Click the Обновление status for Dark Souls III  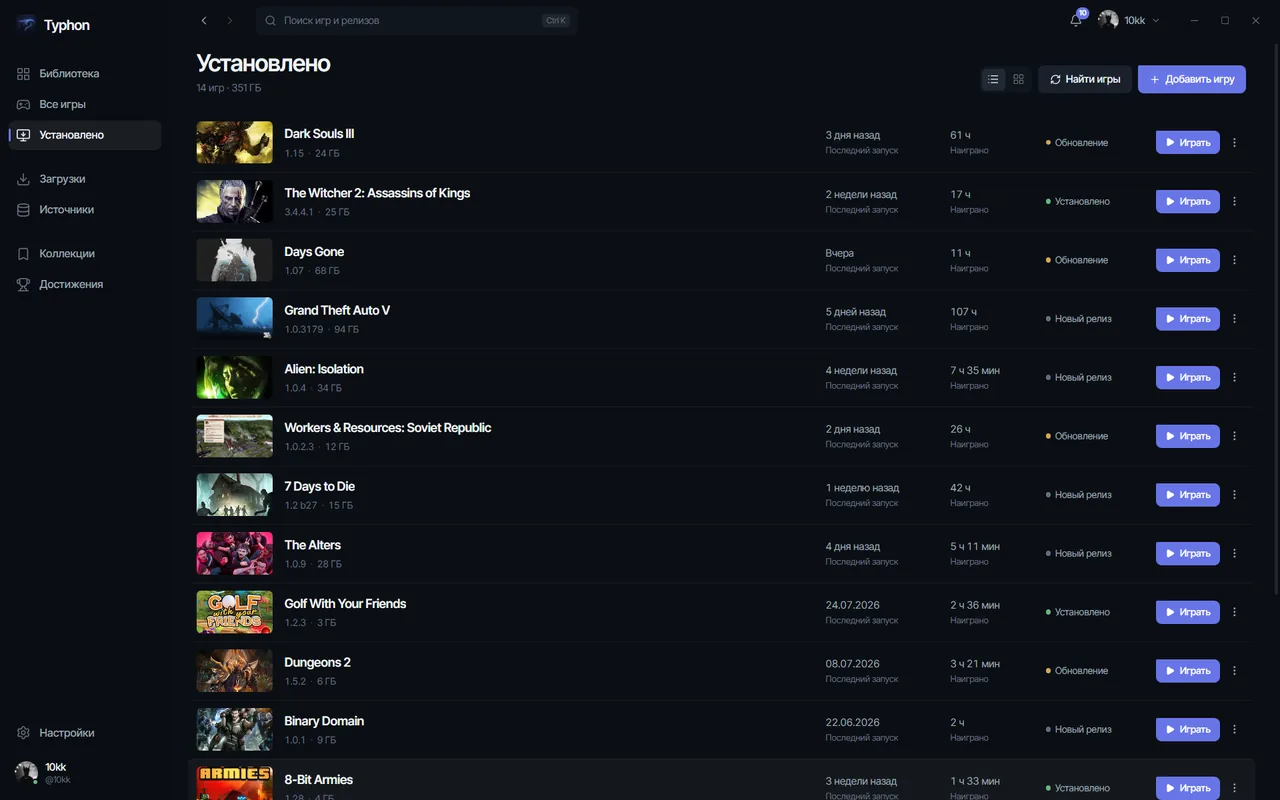[1077, 143]
